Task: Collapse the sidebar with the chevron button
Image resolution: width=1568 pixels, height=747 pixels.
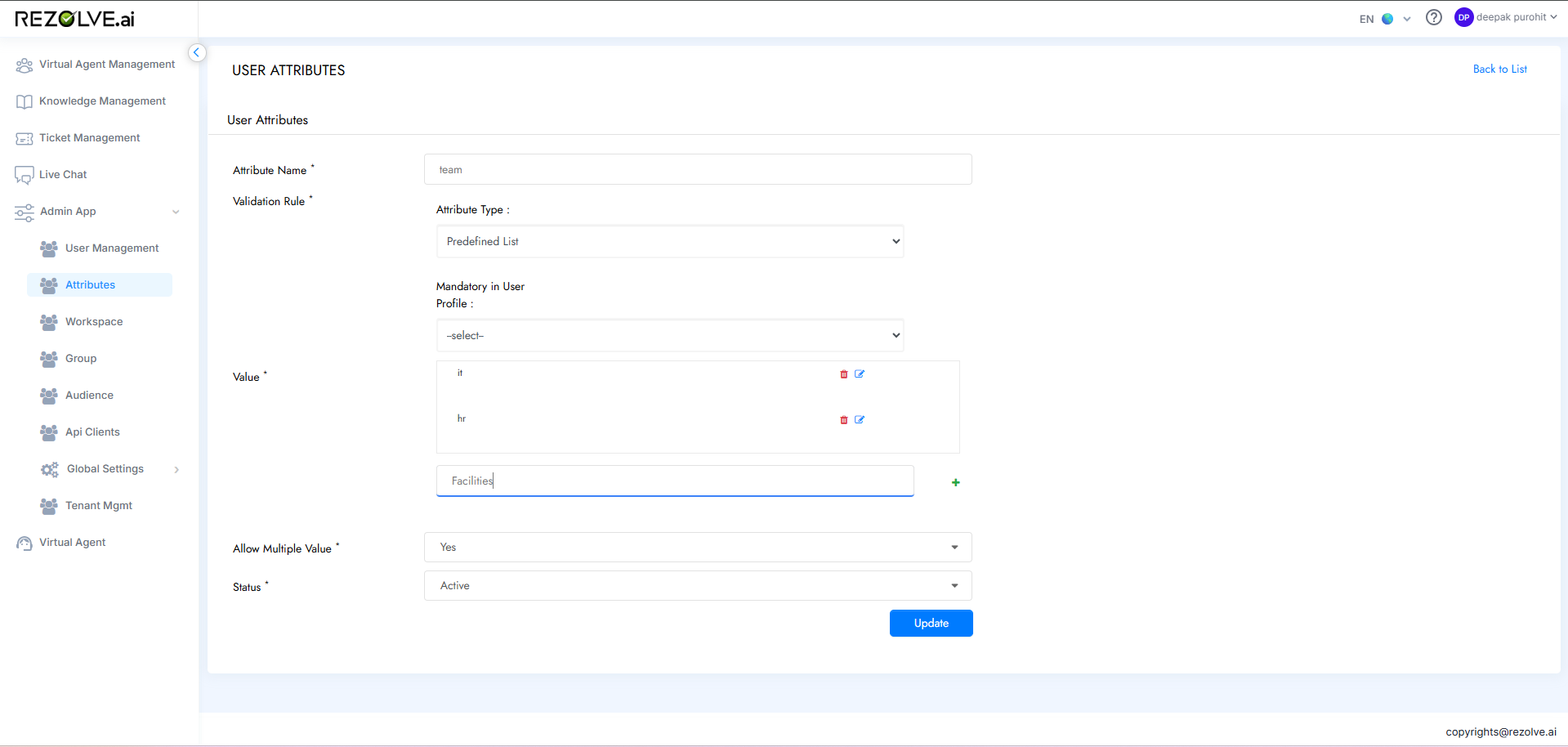Action: [x=196, y=52]
